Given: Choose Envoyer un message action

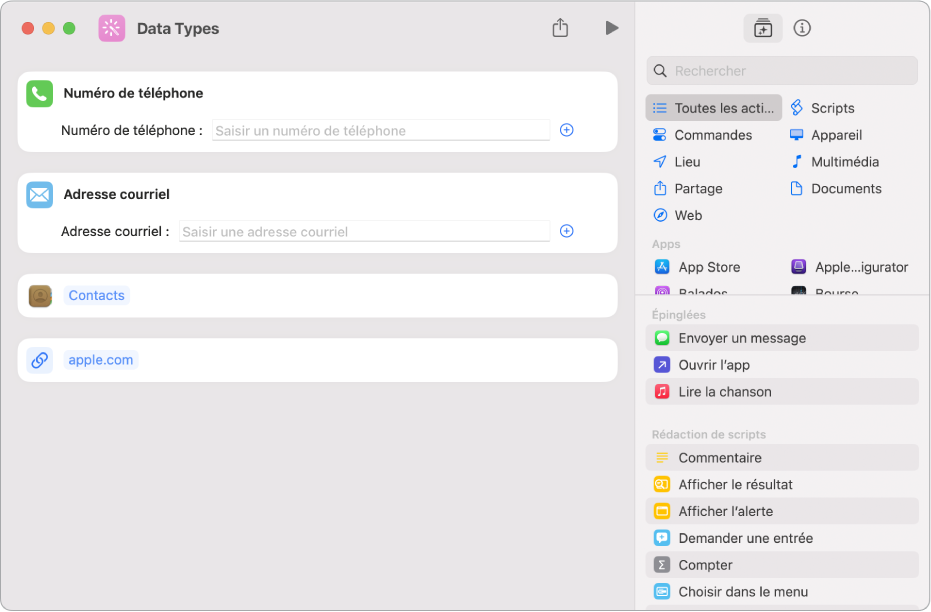Looking at the screenshot, I should click(x=782, y=338).
